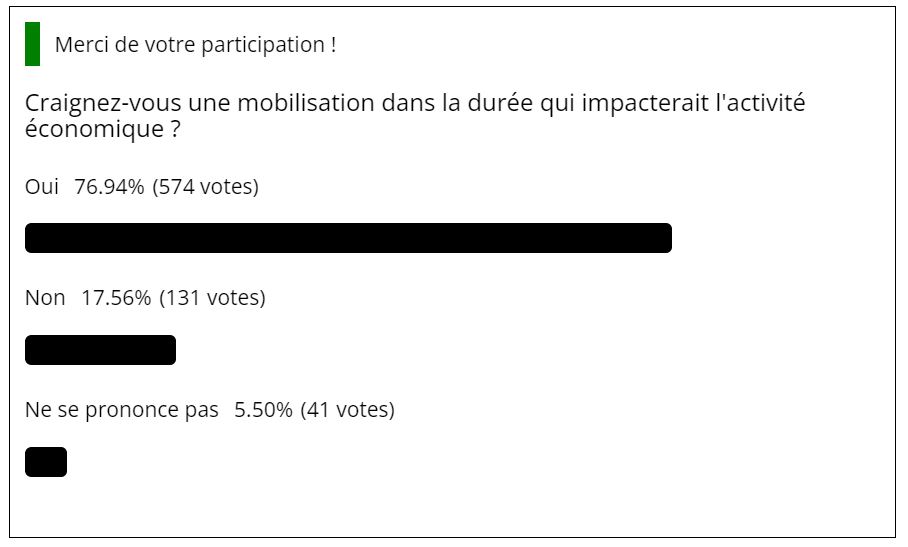Click the 'Merci de votre participation !' text
This screenshot has height=547, width=908.
click(x=196, y=45)
